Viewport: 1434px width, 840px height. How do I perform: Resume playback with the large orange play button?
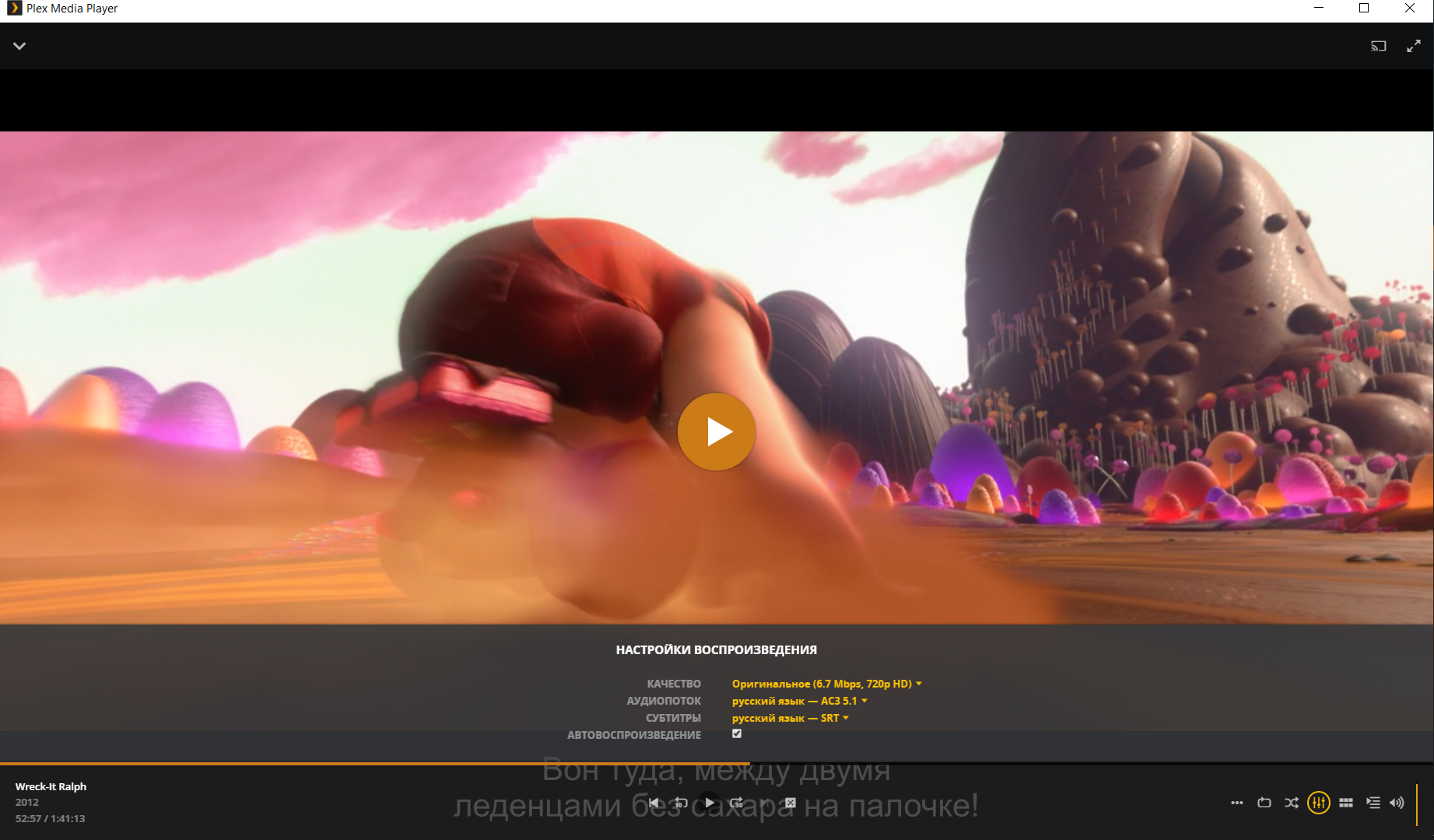click(x=717, y=432)
